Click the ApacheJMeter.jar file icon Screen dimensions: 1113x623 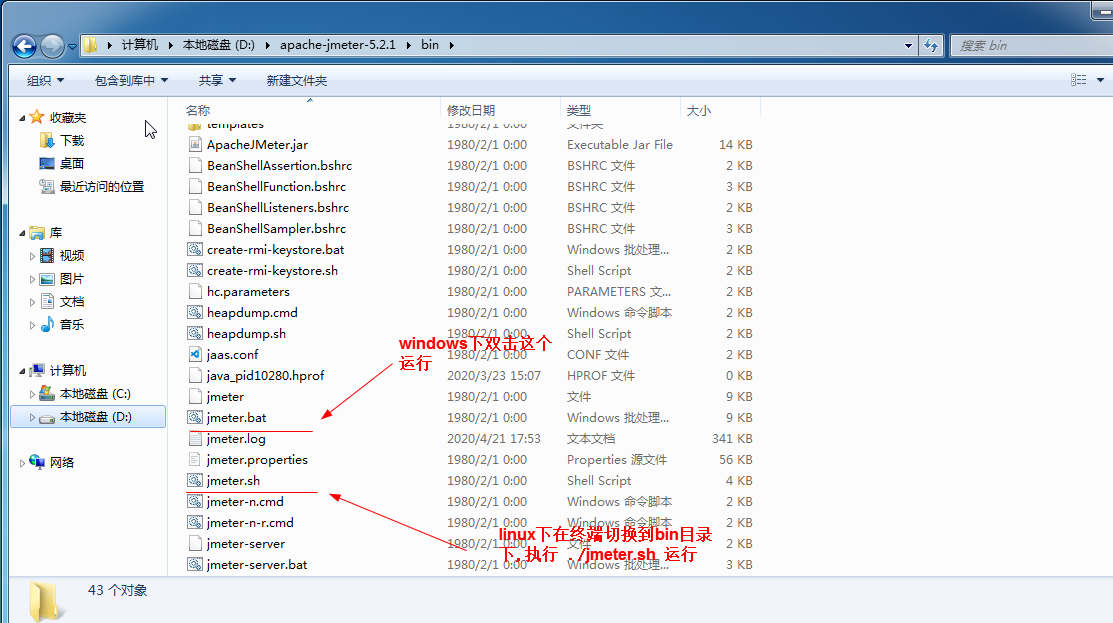[195, 145]
